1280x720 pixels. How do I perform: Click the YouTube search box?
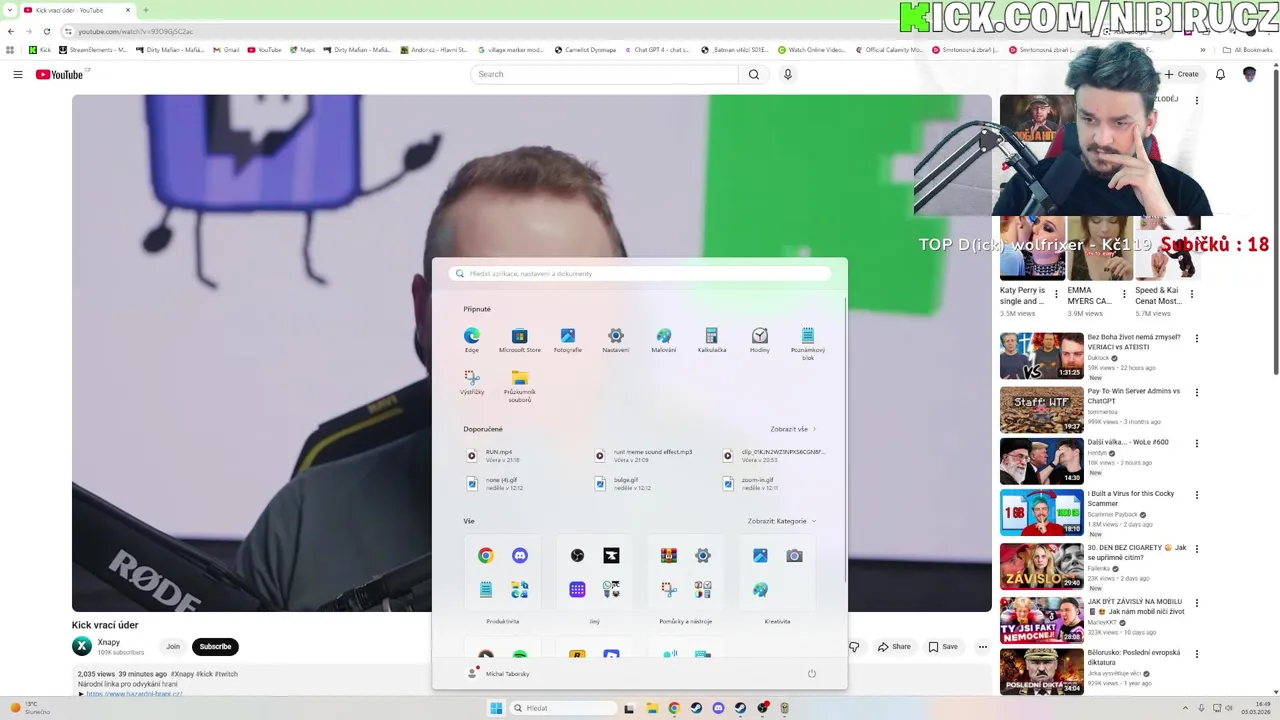(x=604, y=74)
